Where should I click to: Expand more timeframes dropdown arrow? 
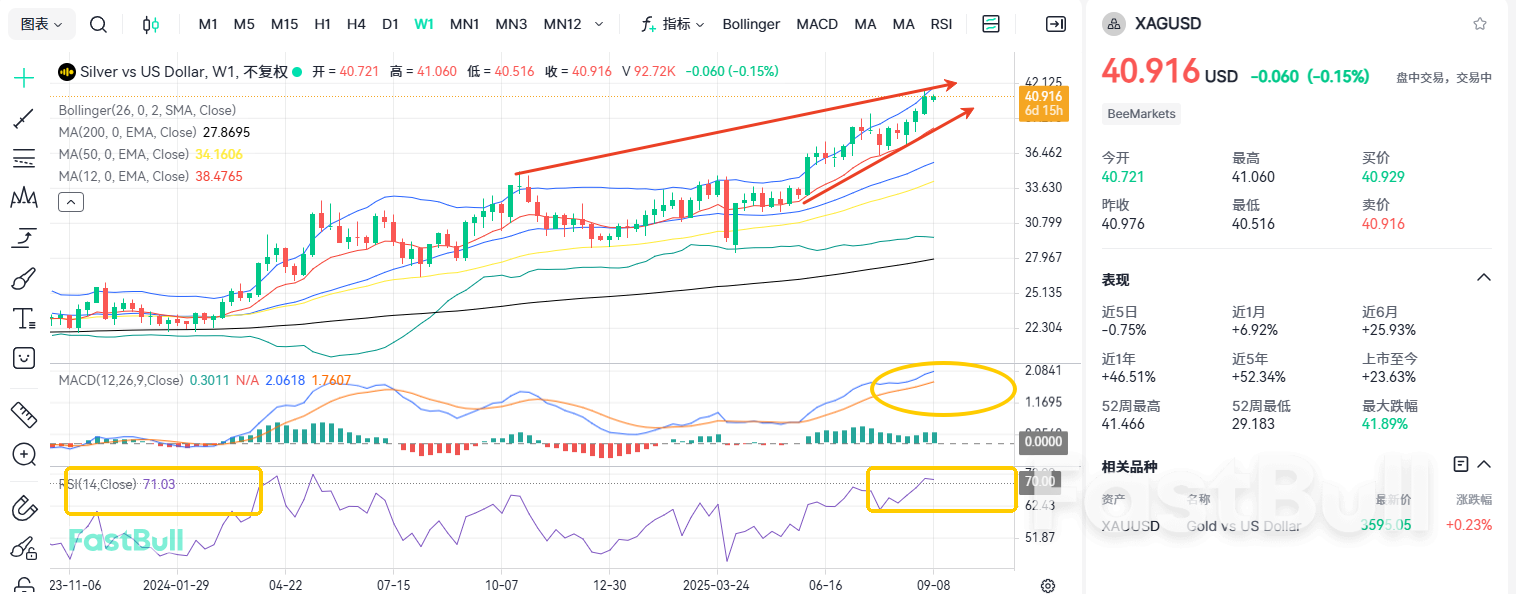(599, 24)
